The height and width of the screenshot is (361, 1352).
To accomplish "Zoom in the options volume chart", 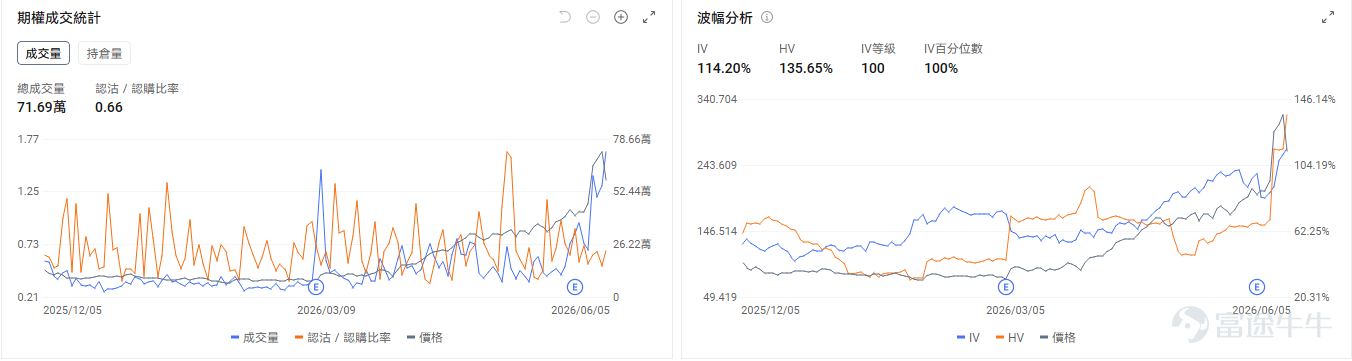I will tap(621, 17).
